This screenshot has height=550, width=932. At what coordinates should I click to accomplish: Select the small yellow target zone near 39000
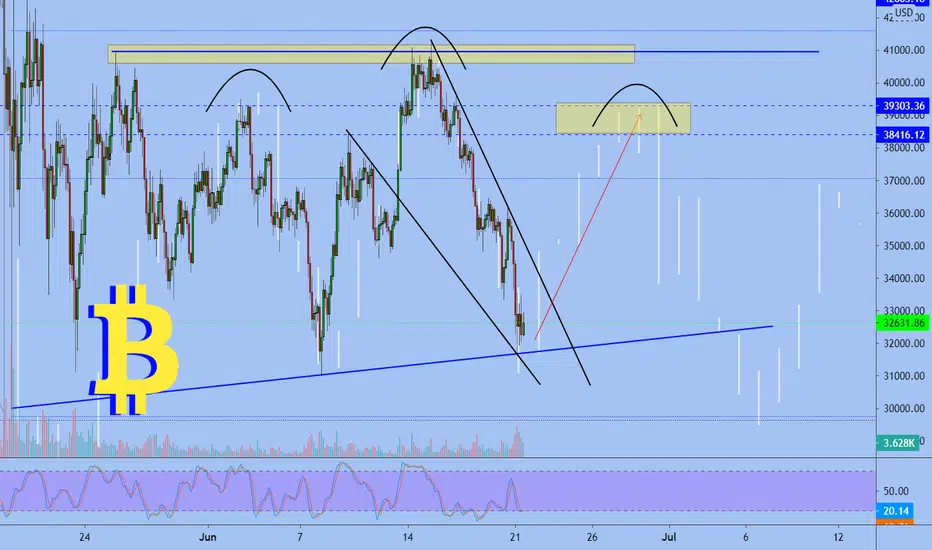(623, 118)
